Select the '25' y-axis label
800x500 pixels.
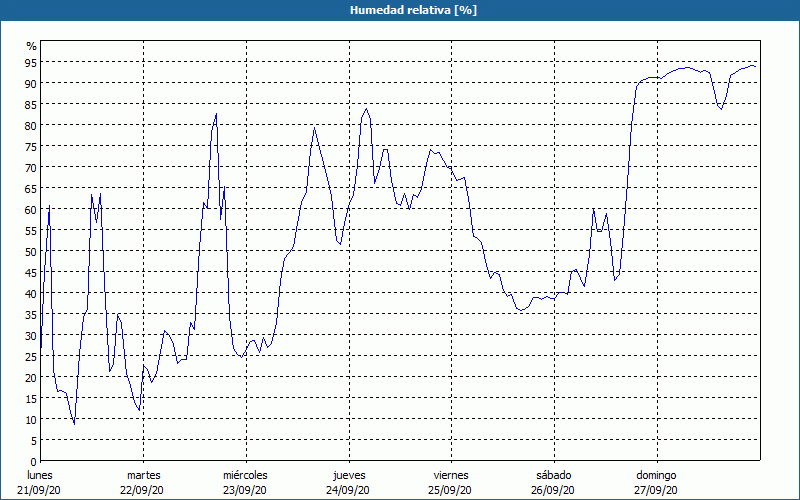(x=31, y=357)
